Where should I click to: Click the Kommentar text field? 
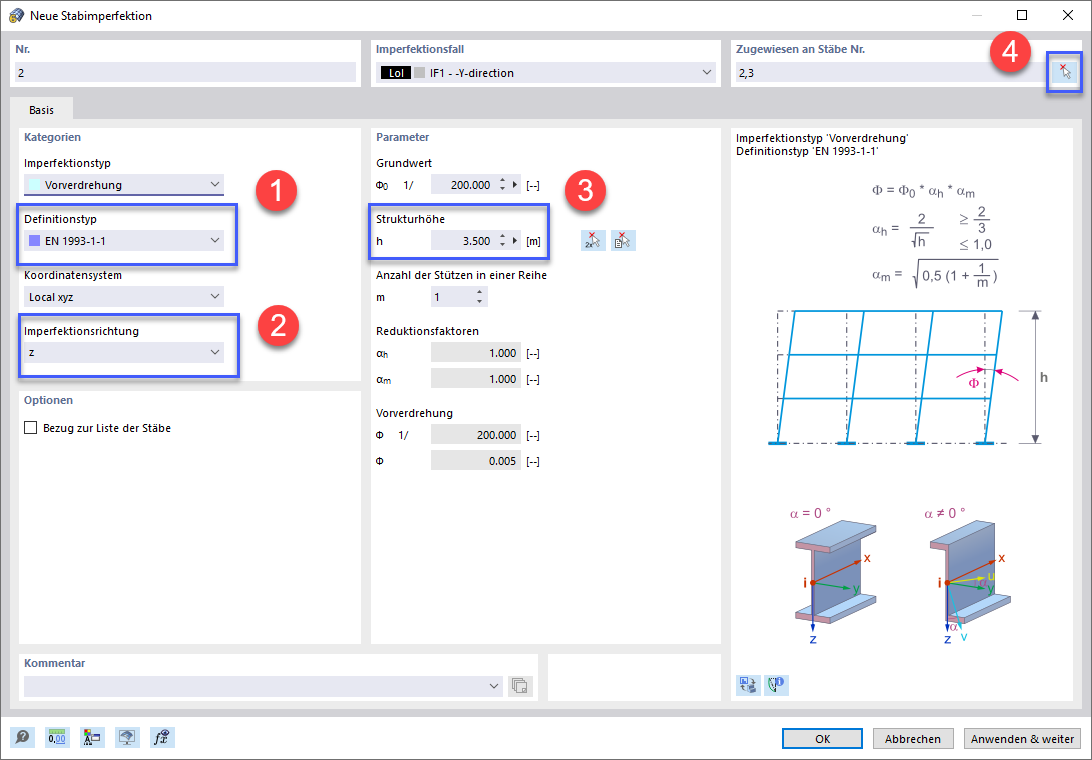coord(255,686)
